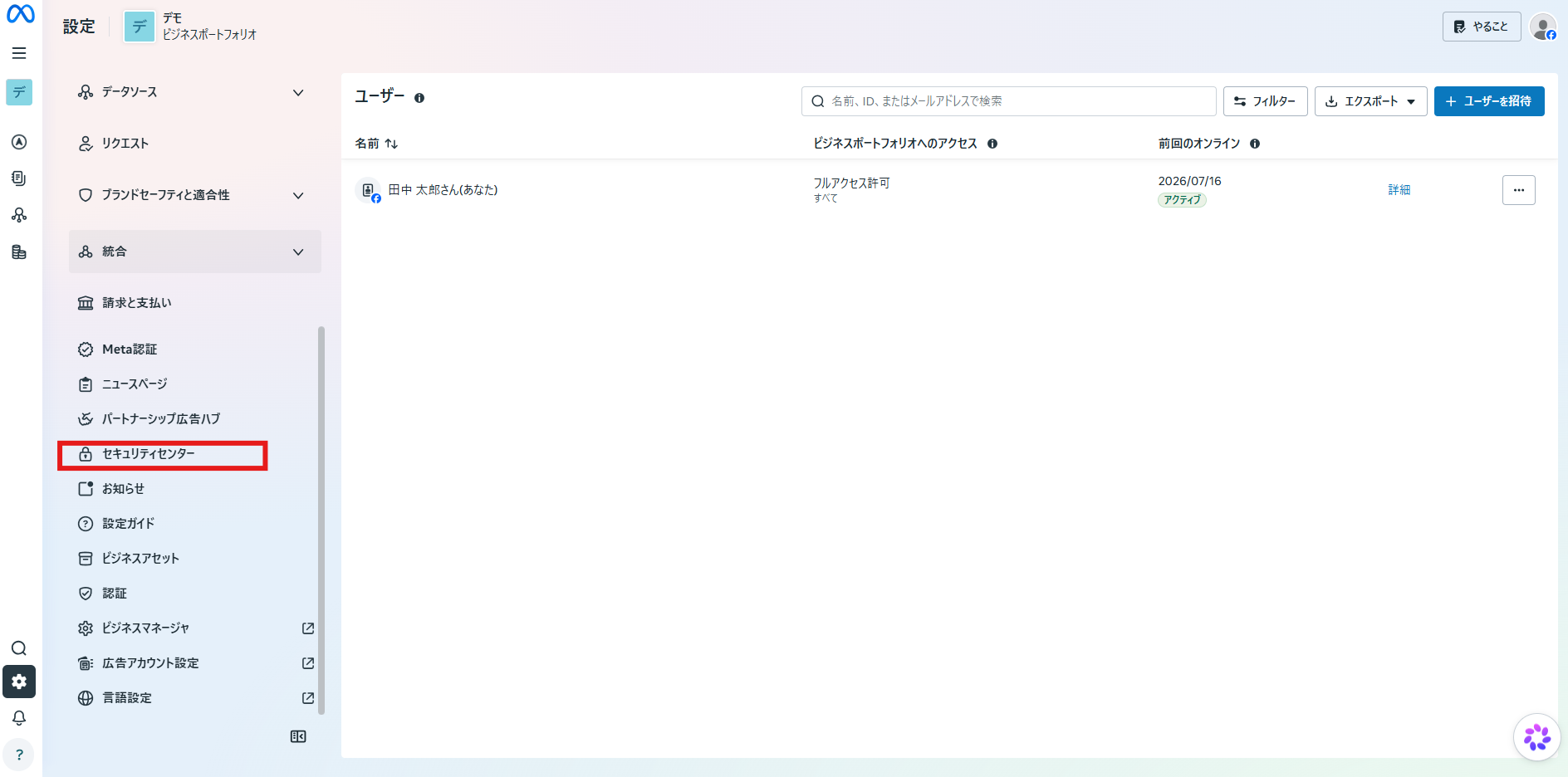
Task: Click the 2026/07/16 last online date
Action: point(1190,181)
